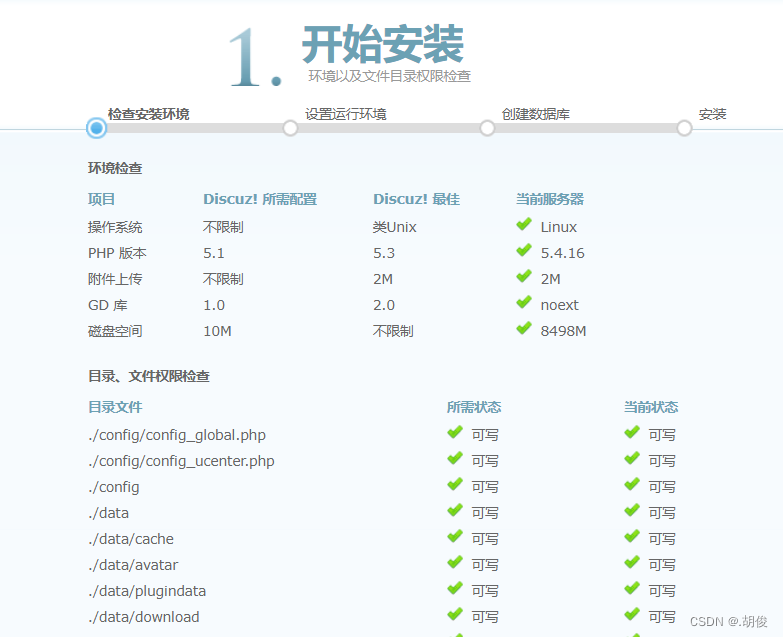Click the 开始安装 title heading
Viewport: 783px width, 637px height.
(x=383, y=44)
